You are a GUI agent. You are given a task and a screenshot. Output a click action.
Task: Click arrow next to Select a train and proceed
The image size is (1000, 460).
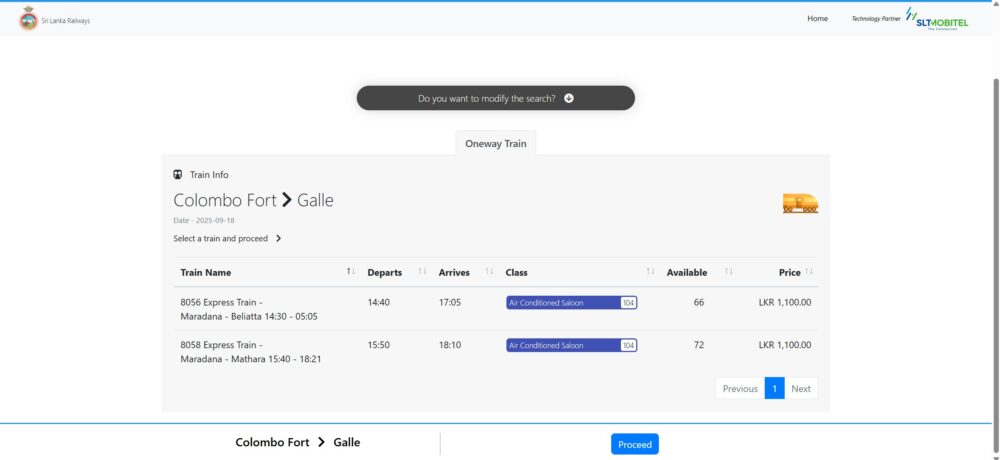[x=279, y=239]
